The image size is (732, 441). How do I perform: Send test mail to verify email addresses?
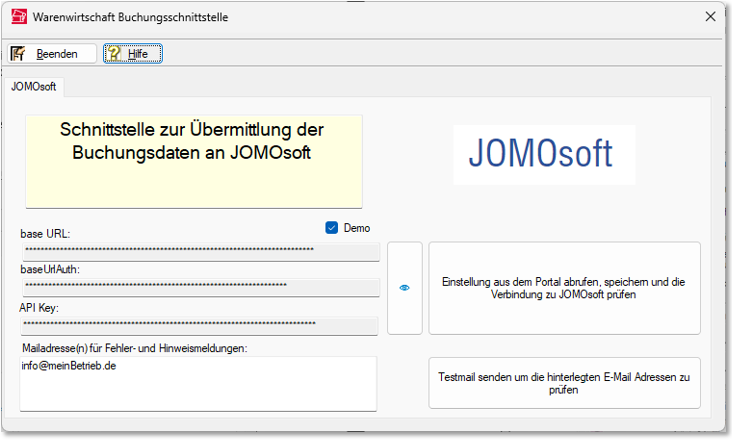[564, 383]
